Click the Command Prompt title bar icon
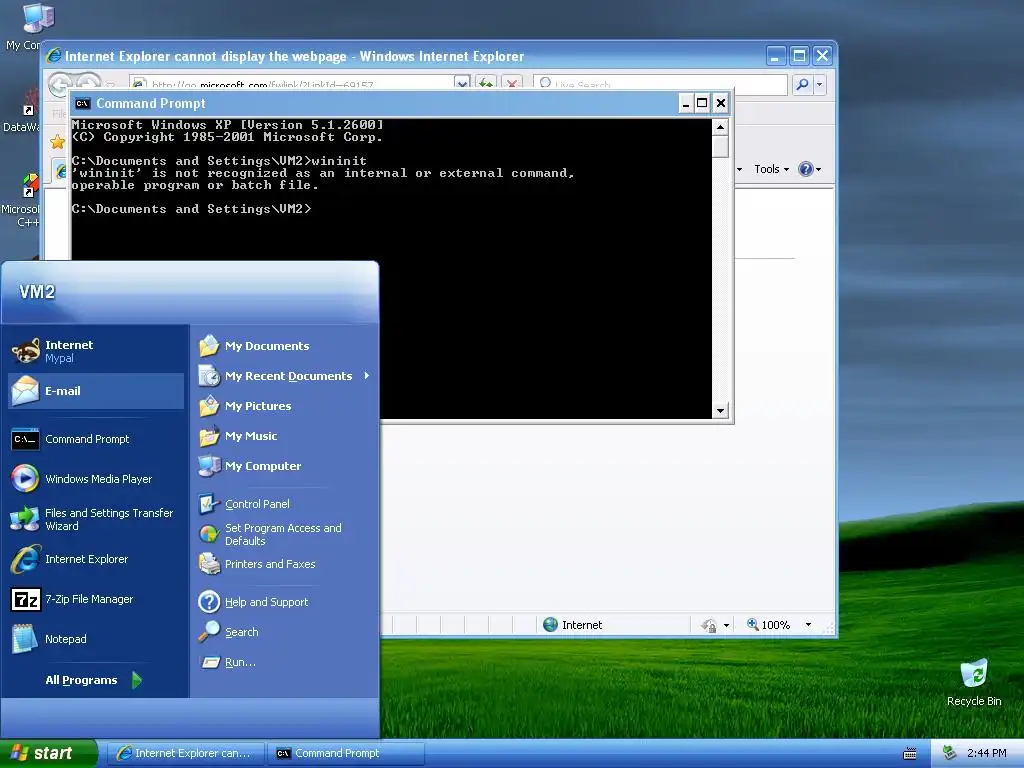Viewport: 1024px width, 768px height. click(x=83, y=103)
